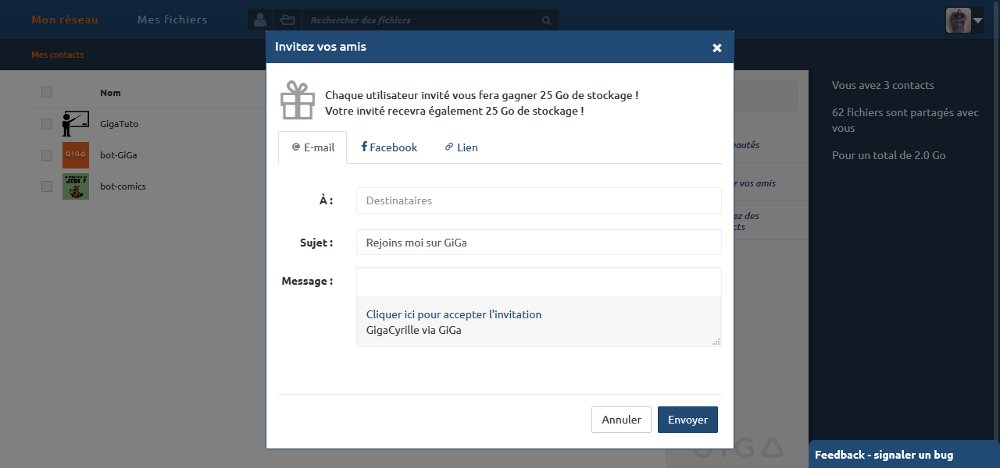Check the bot-comics contact checkbox
Viewport: 1000px width, 468px height.
pyautogui.click(x=47, y=186)
